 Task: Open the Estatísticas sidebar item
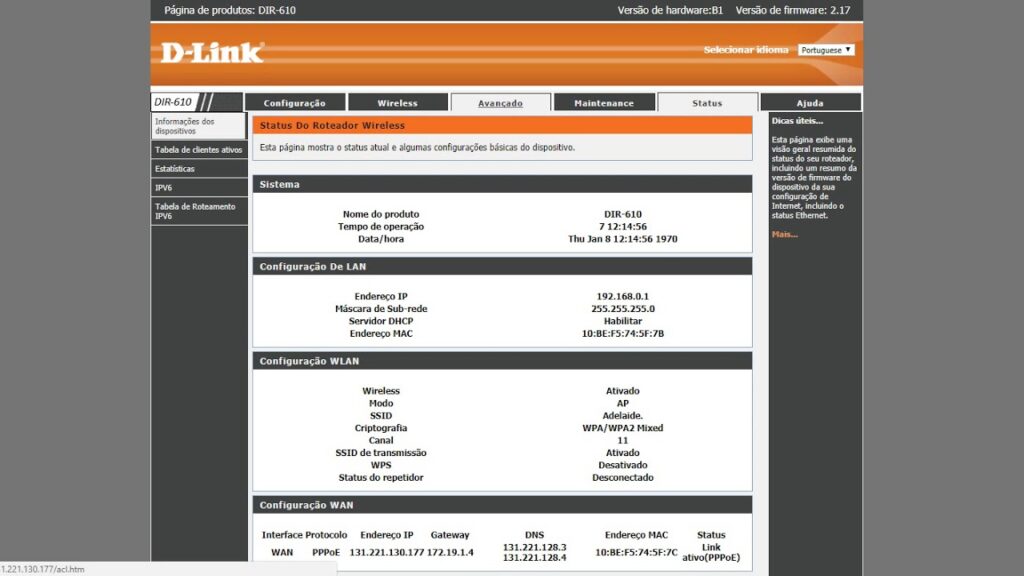click(x=199, y=168)
